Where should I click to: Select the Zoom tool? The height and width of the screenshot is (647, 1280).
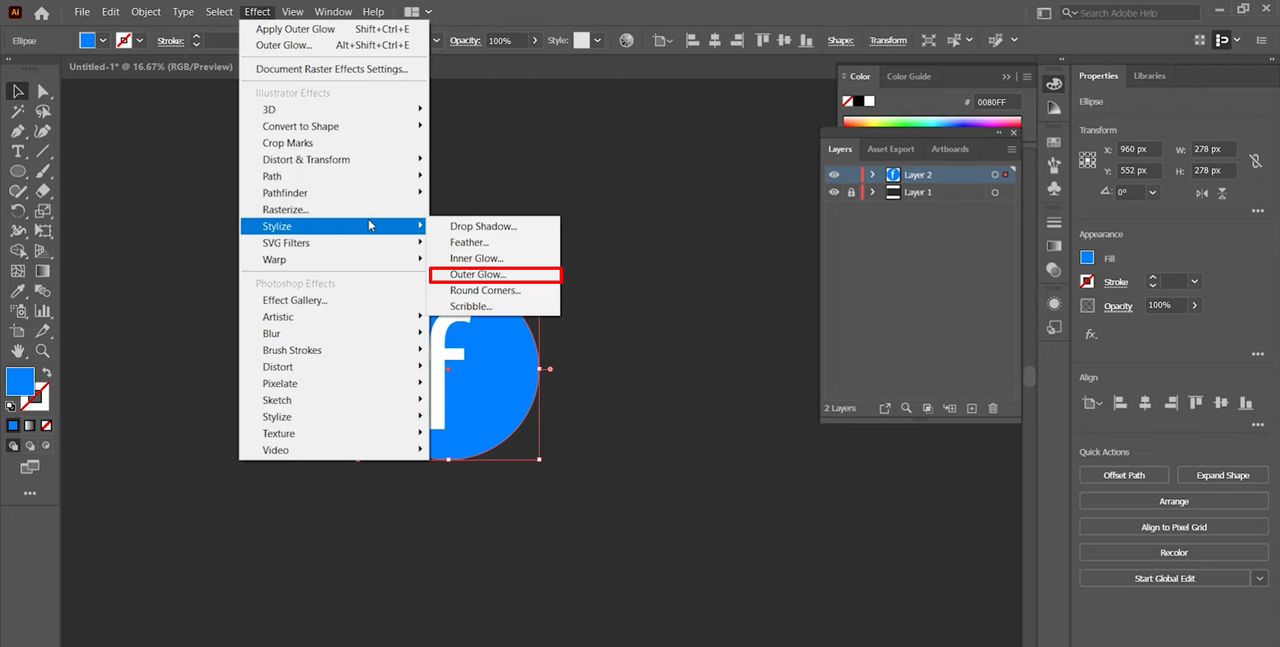pyautogui.click(x=43, y=351)
